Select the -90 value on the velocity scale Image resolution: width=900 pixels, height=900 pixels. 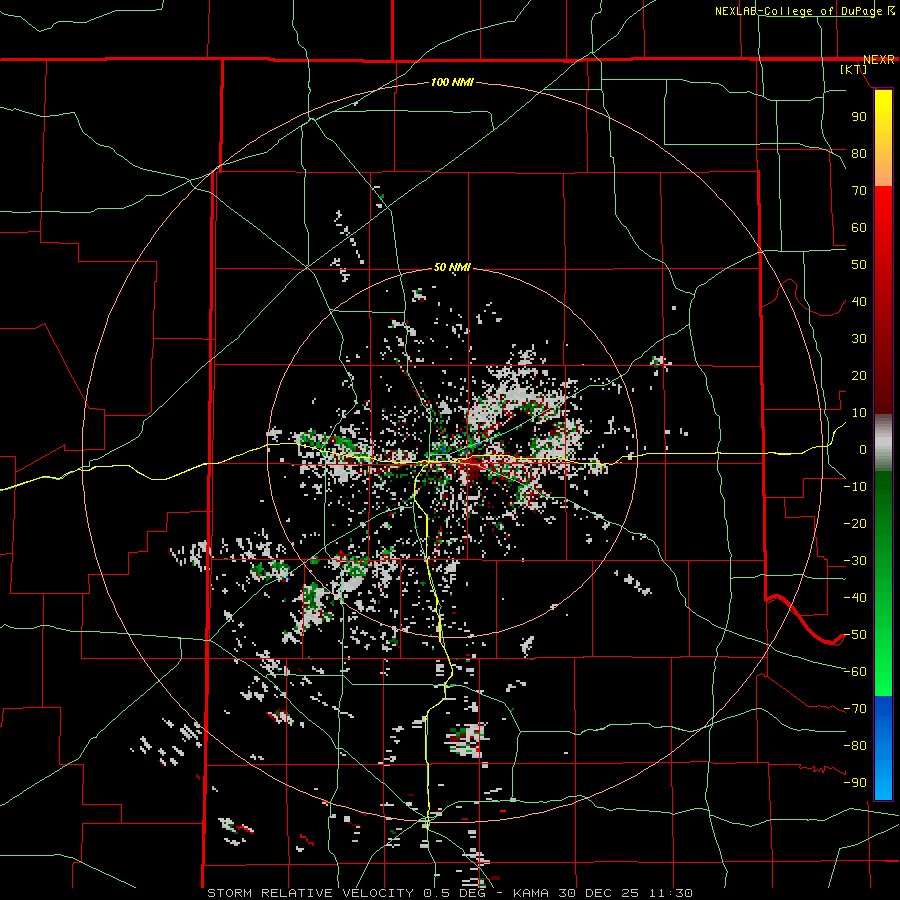(x=855, y=783)
